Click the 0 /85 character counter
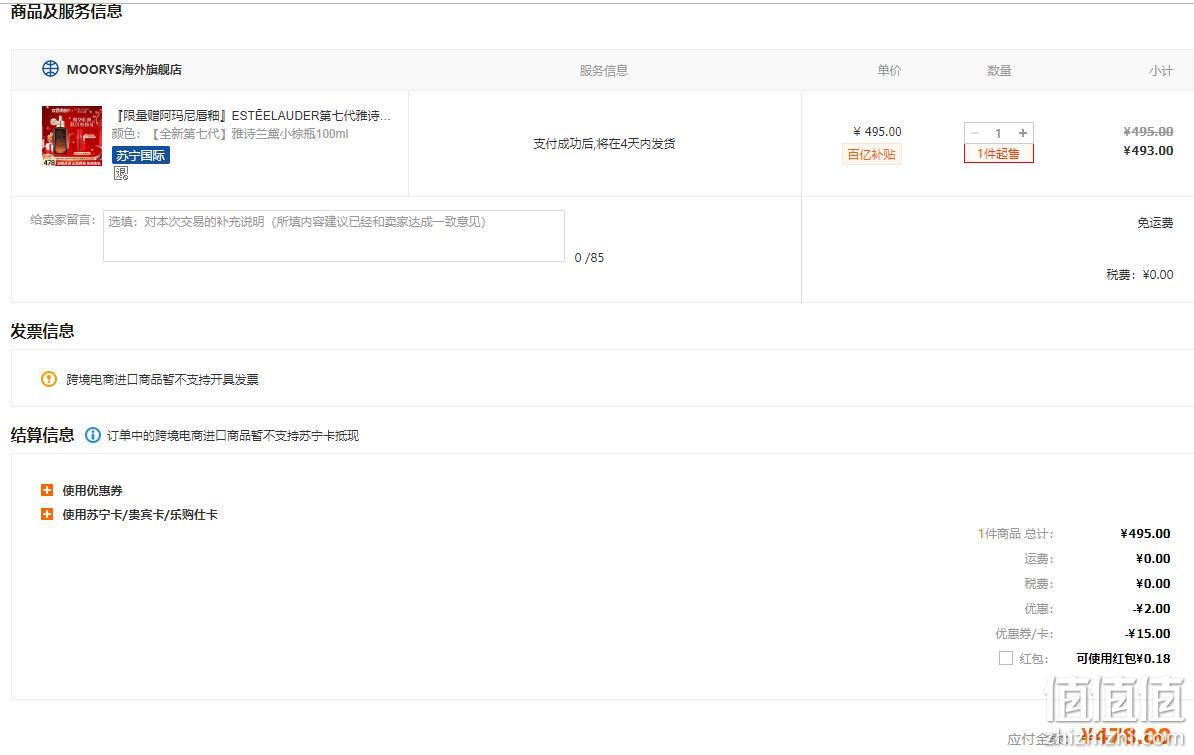 (x=589, y=258)
